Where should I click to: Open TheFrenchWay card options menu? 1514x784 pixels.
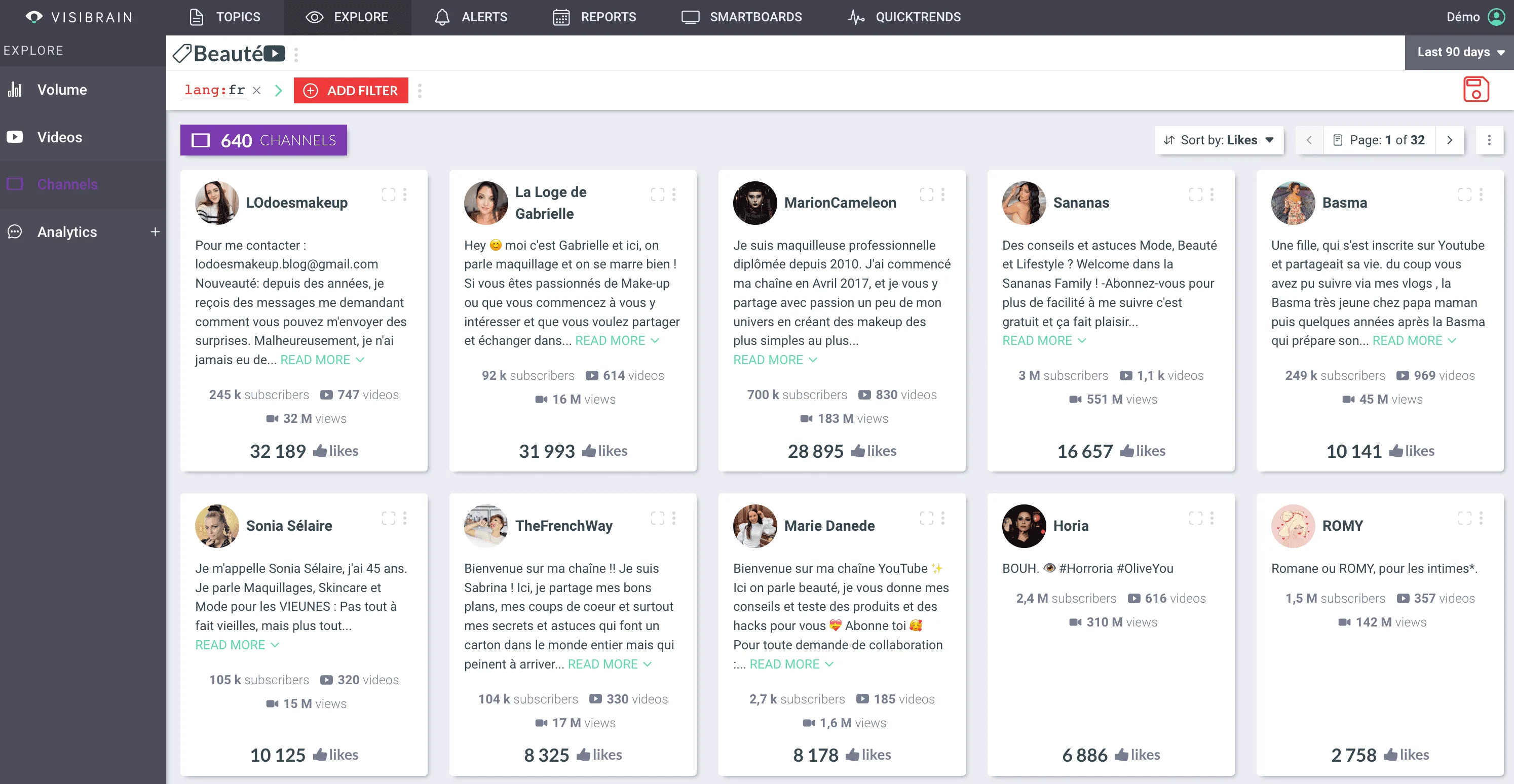pyautogui.click(x=673, y=518)
